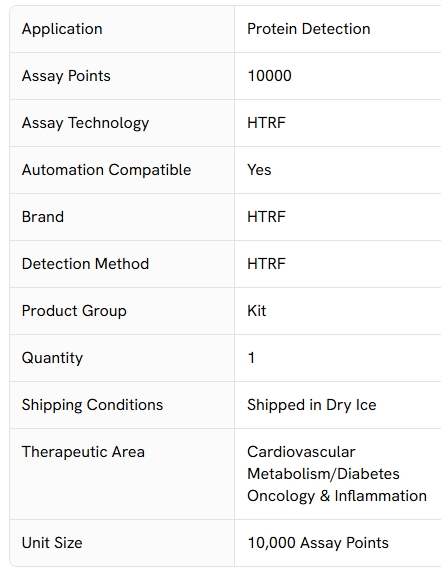Click the Automation Compatible label
Screen dimensions: 441x571
click(106, 170)
